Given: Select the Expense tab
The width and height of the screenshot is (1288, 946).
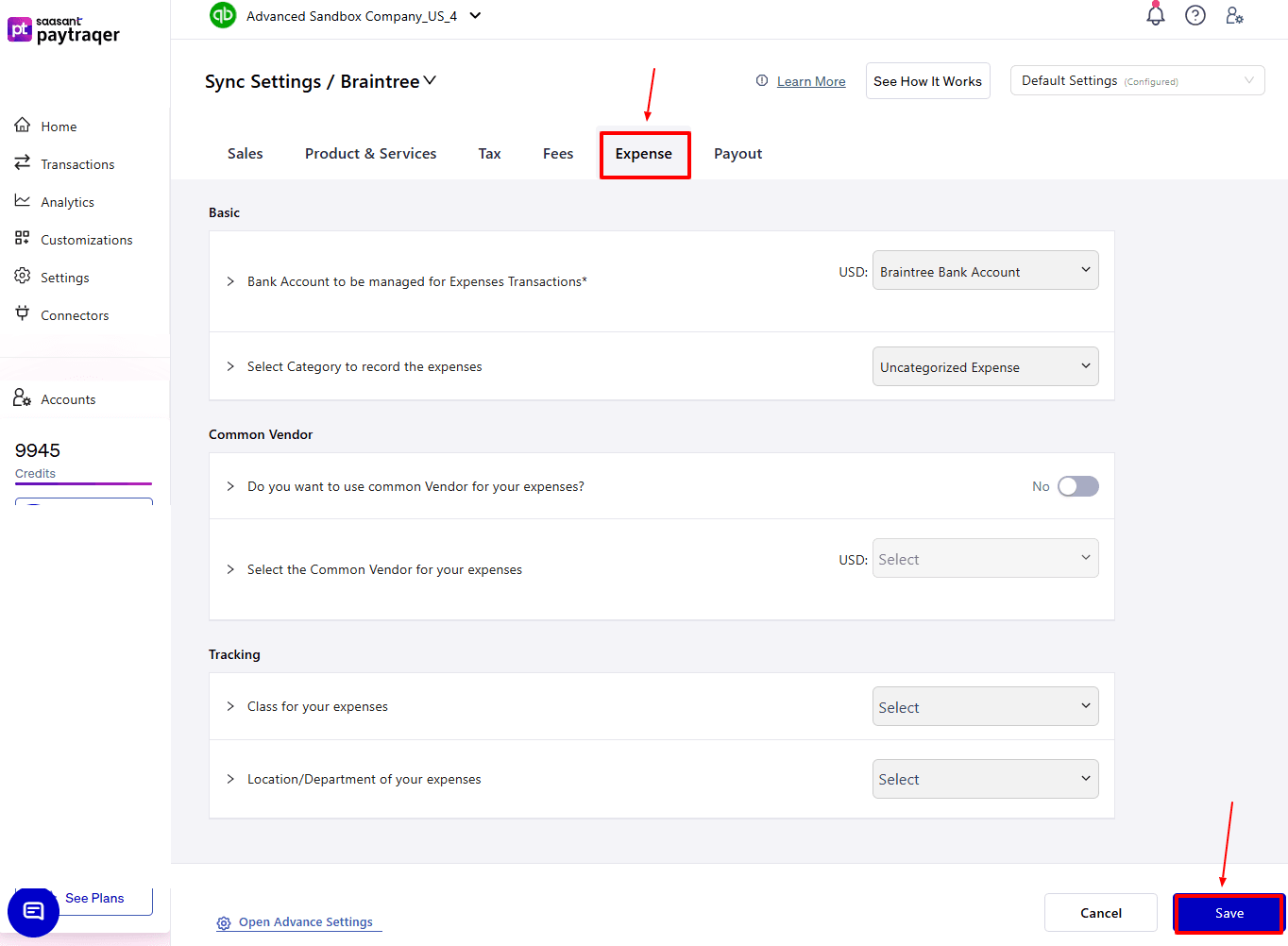Looking at the screenshot, I should click(644, 154).
